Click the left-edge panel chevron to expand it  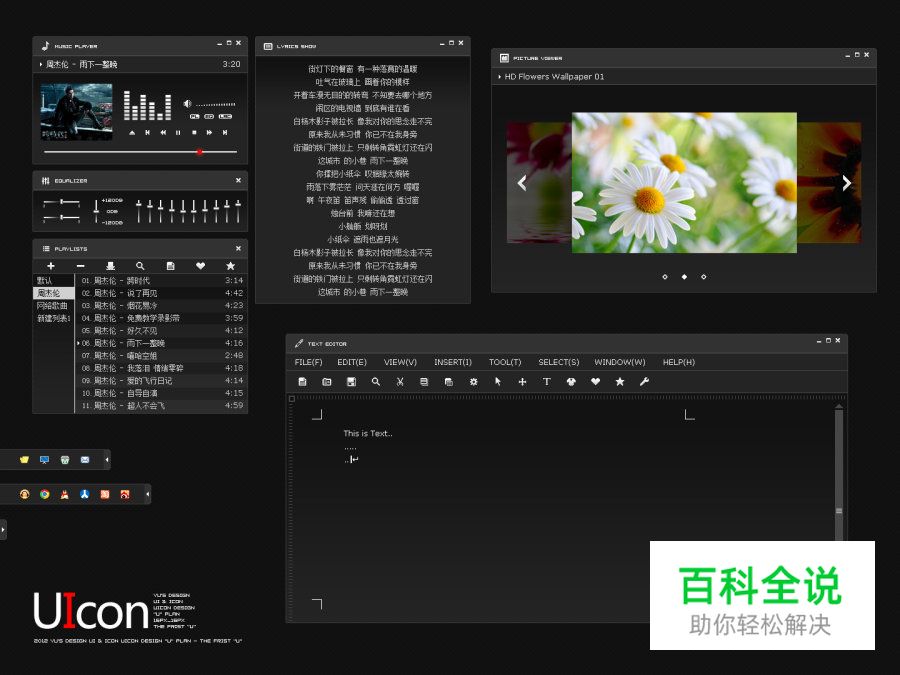4,531
